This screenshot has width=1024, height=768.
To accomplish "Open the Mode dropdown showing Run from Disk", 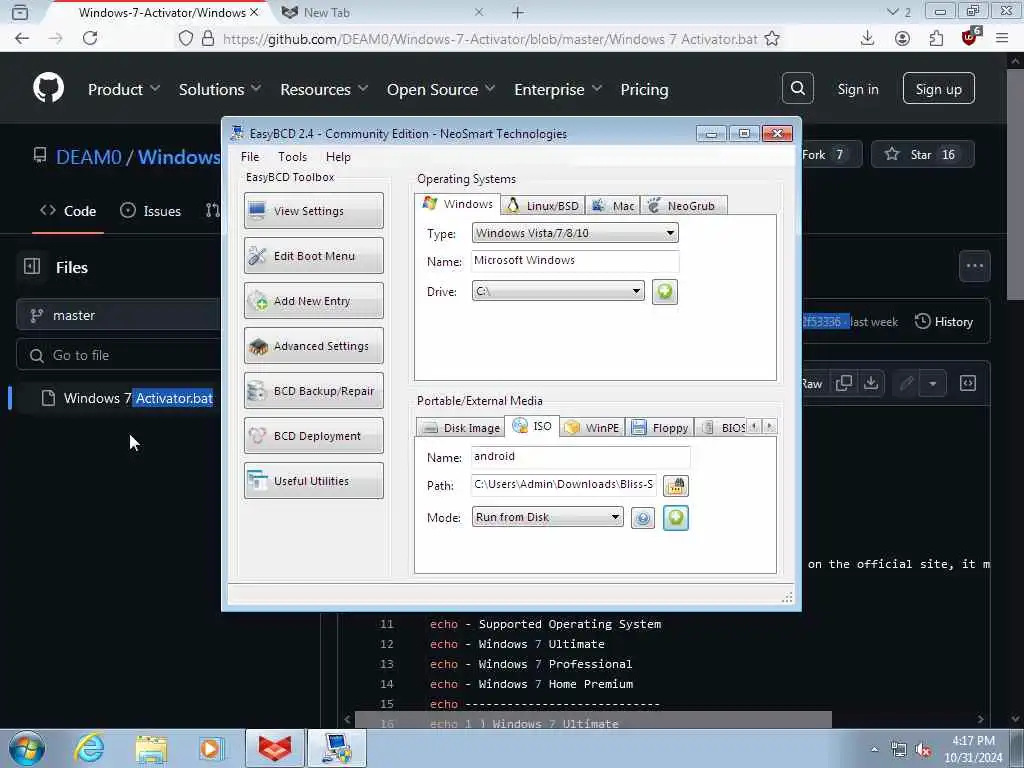I will (x=547, y=517).
